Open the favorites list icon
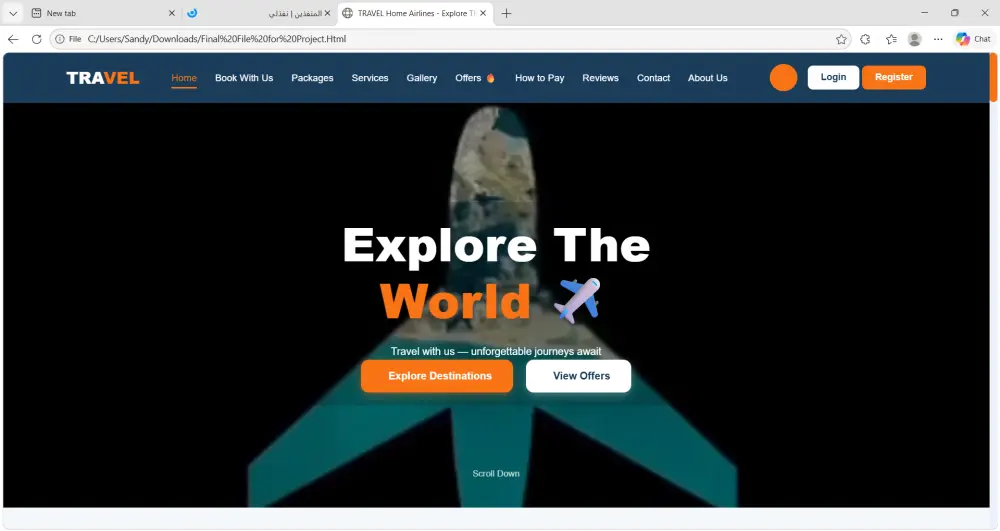The height and width of the screenshot is (531, 1000). click(x=891, y=39)
